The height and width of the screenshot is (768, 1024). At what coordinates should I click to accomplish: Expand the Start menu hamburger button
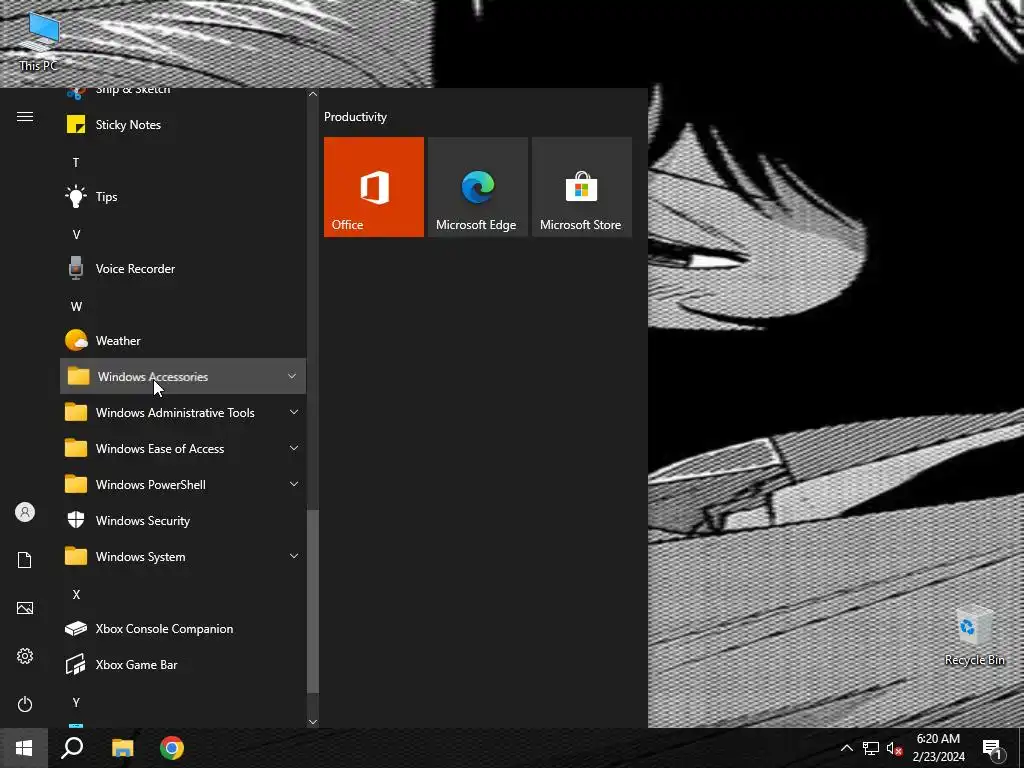pyautogui.click(x=25, y=117)
